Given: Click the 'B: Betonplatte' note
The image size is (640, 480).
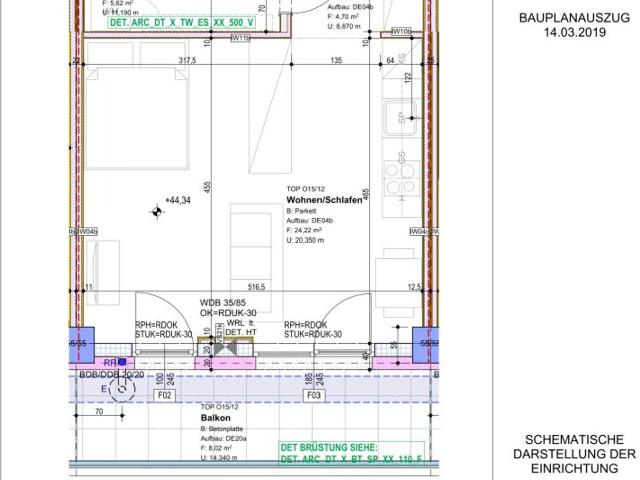Looking at the screenshot, I should click(222, 429).
